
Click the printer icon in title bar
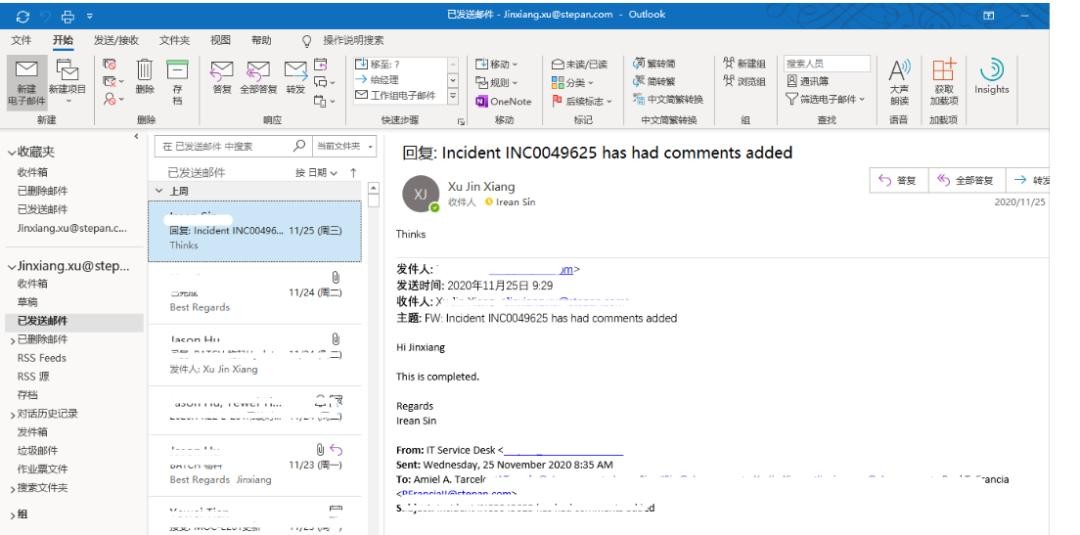[68, 16]
